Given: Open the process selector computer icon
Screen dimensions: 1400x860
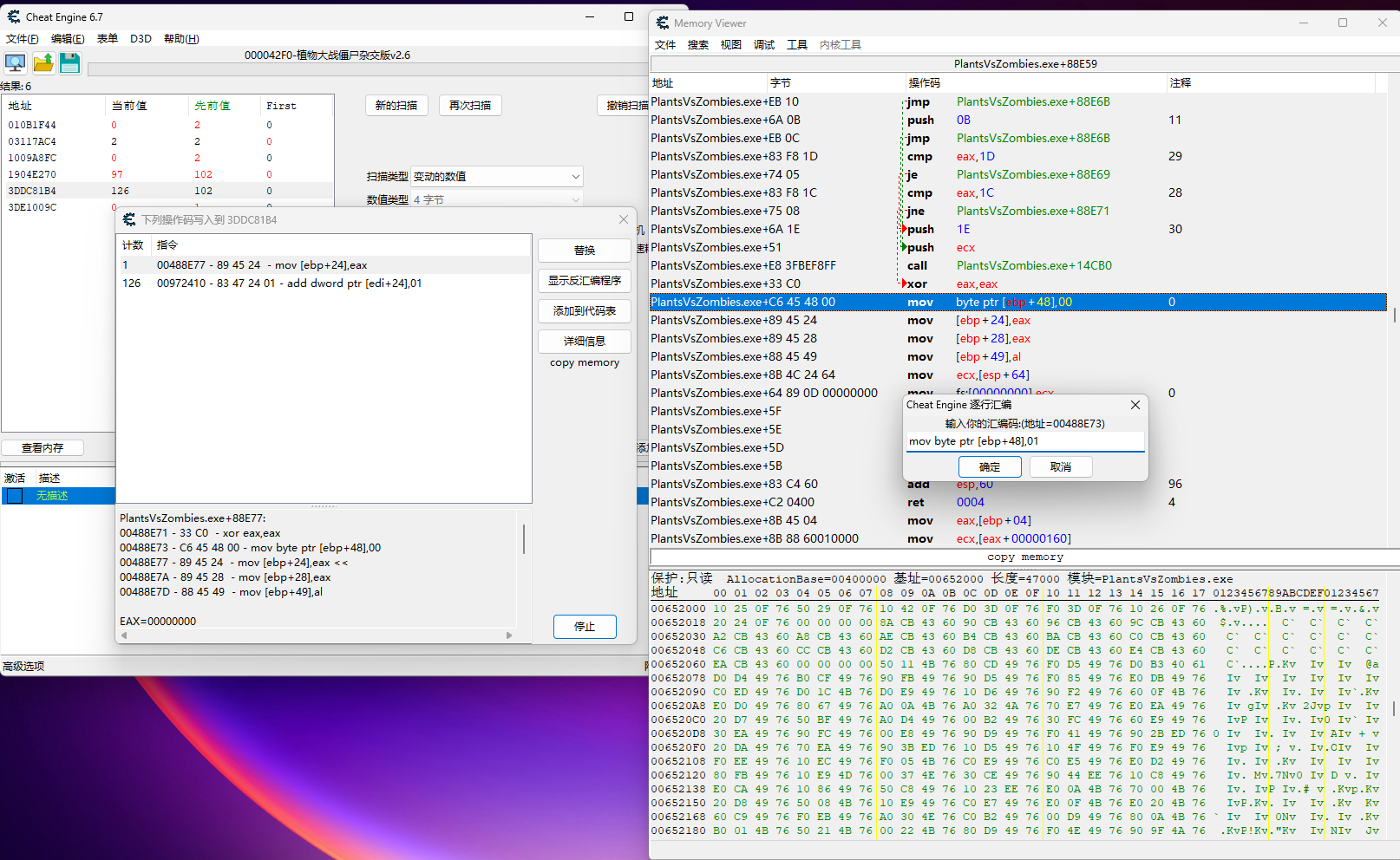Looking at the screenshot, I should 16,63.
